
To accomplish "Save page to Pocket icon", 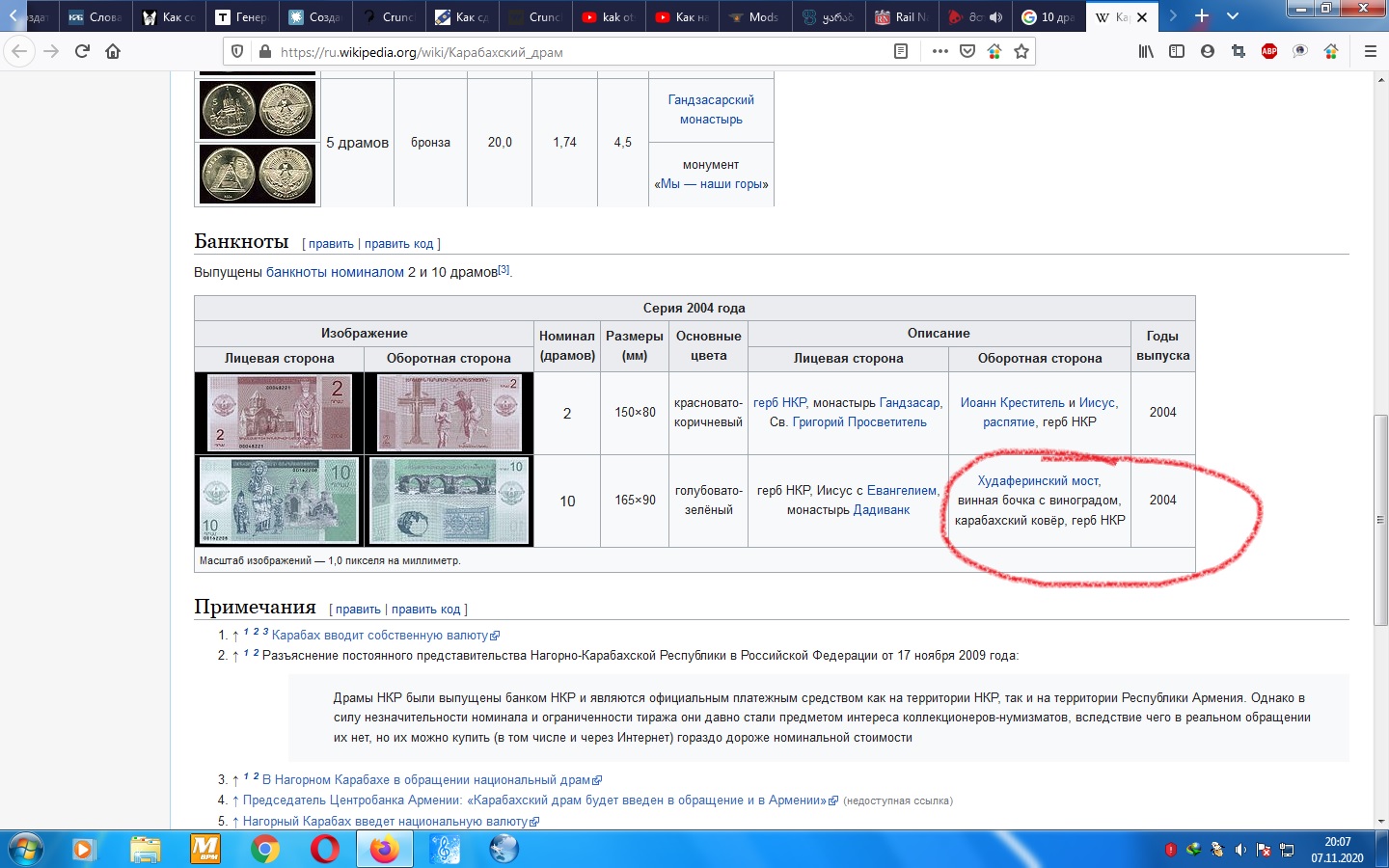I will [x=967, y=52].
